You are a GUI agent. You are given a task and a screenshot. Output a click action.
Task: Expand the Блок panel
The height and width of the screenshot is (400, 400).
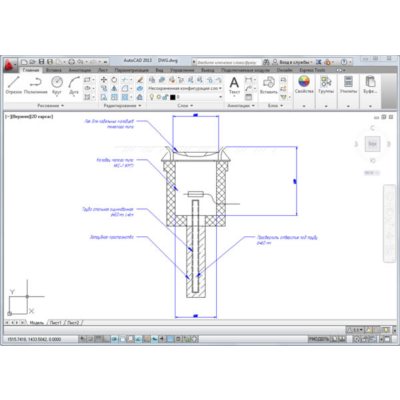(x=275, y=106)
